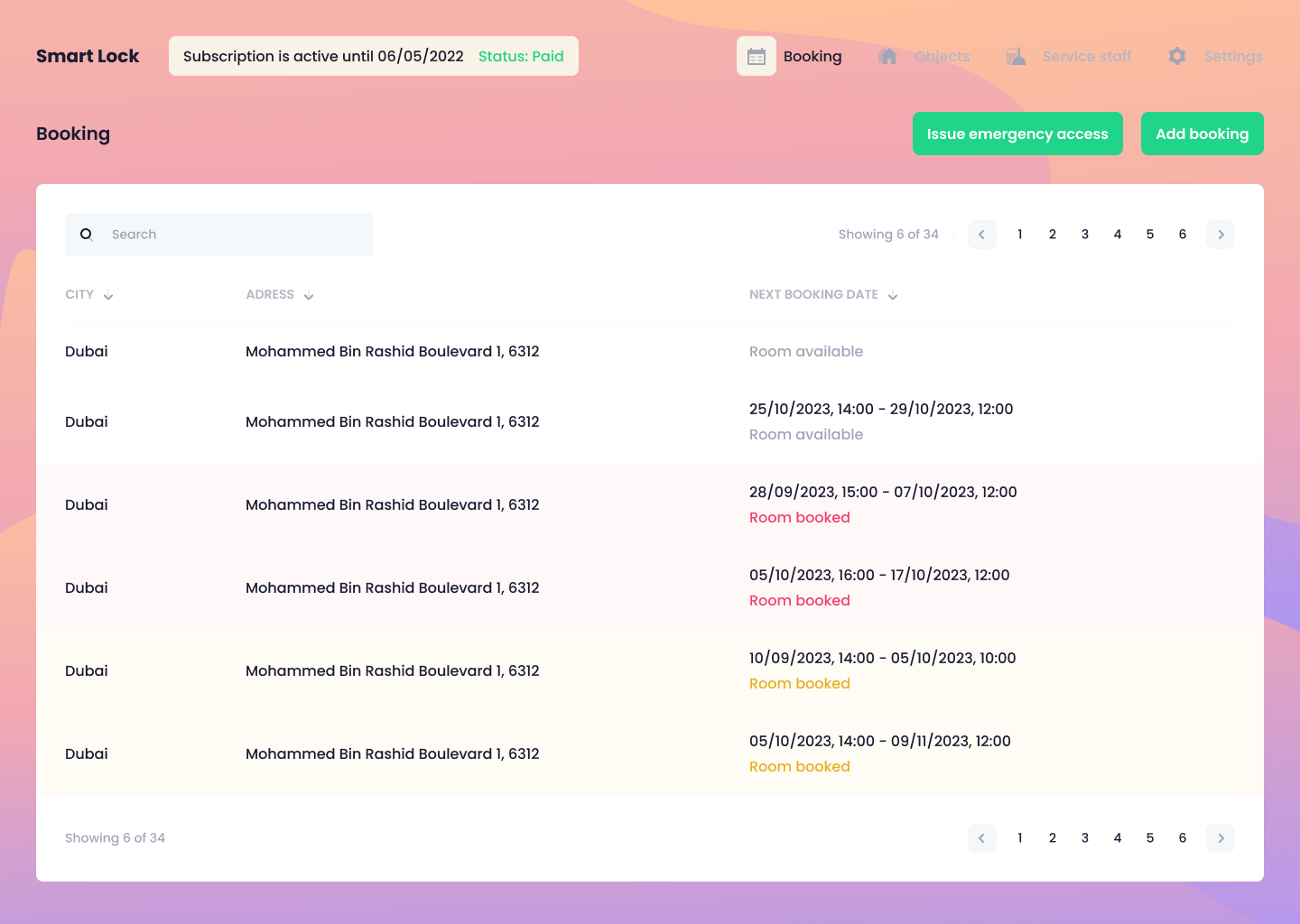Click the 'Room available' only row status
This screenshot has width=1300, height=924.
pyautogui.click(x=806, y=352)
